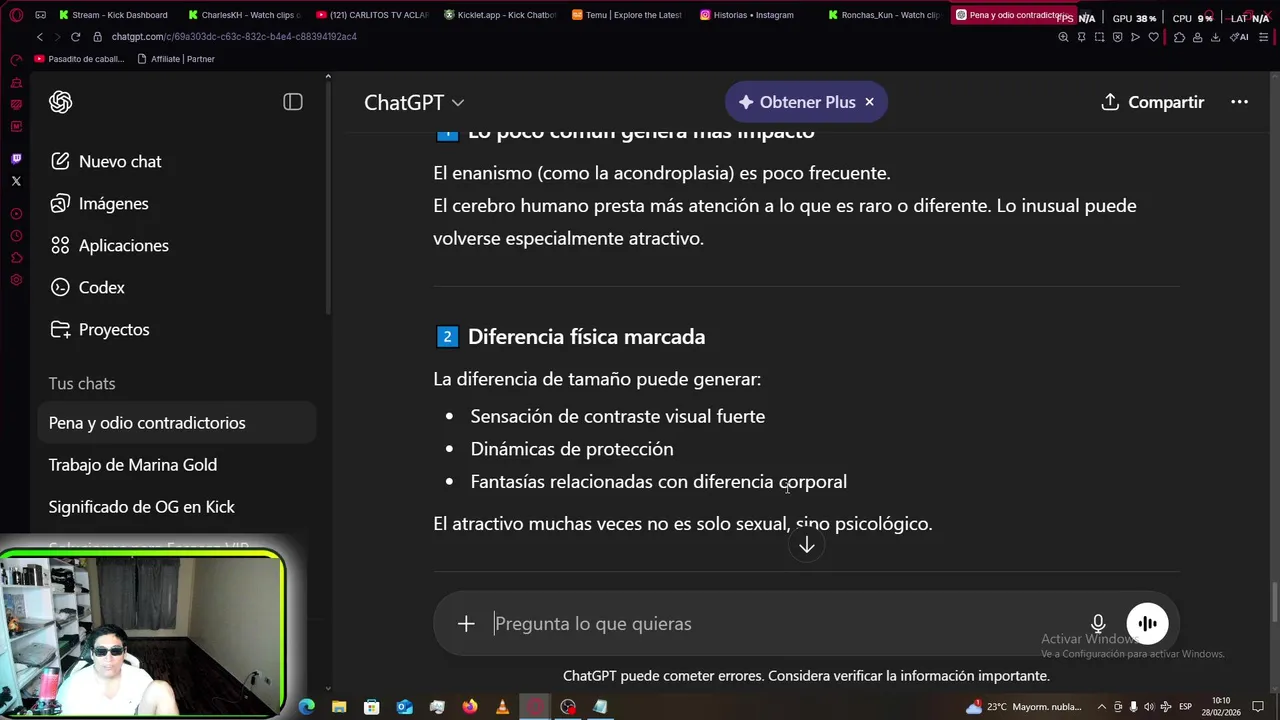This screenshot has width=1280, height=720.
Task: Open clock showing 10:10 28/02/2026
Action: (x=1221, y=707)
